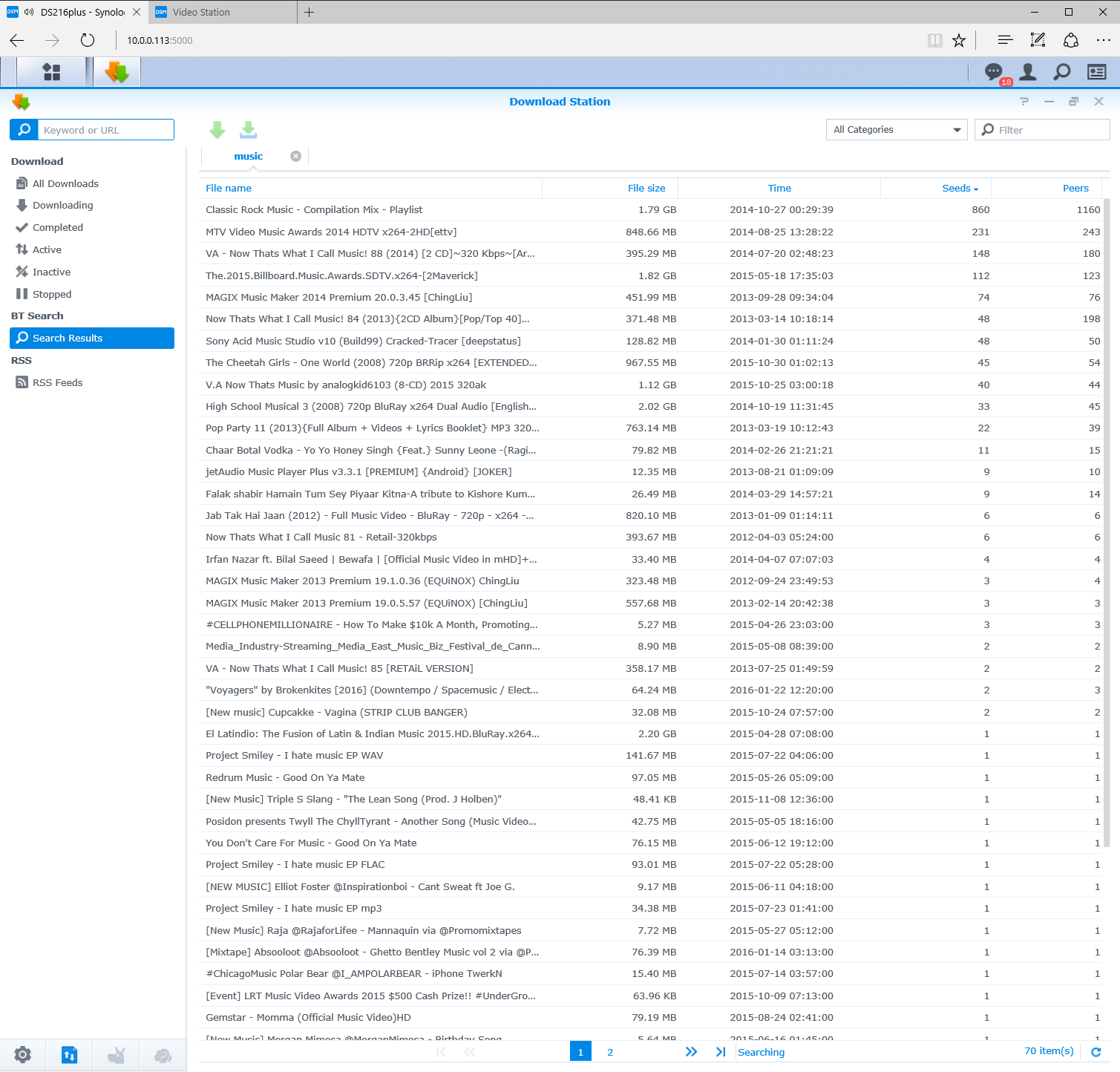Open the DSM main menu grid icon
Viewport: 1120px width, 1072px height.
pyautogui.click(x=51, y=72)
